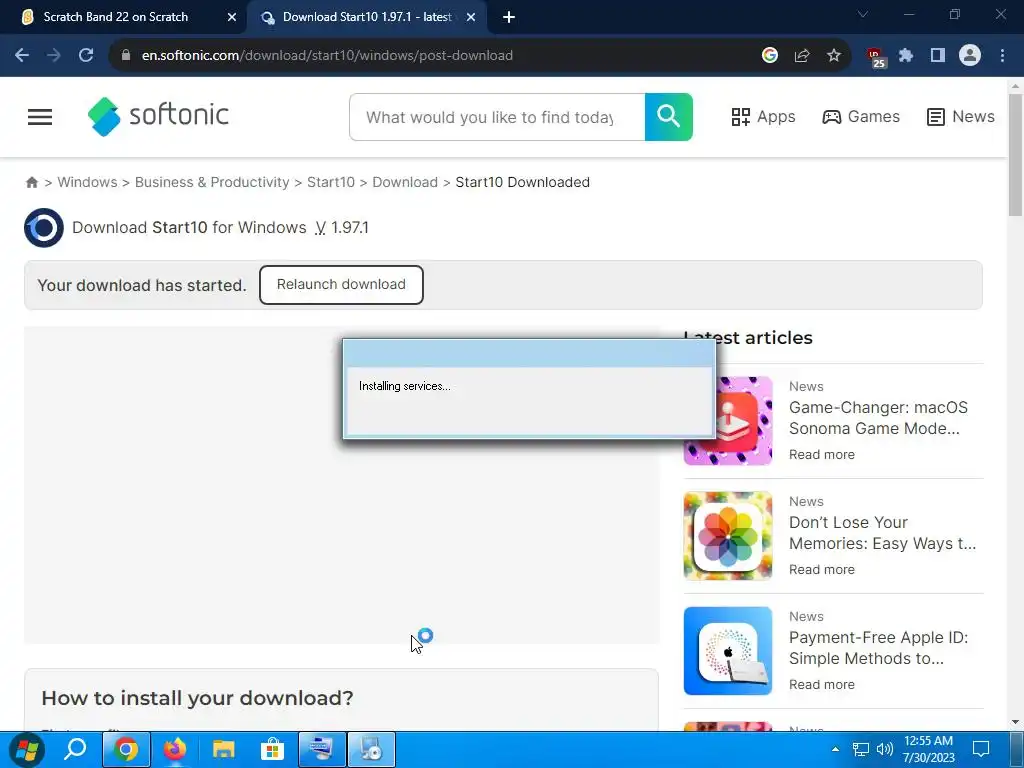Open Chrome from the taskbar
This screenshot has height=768, width=1024.
point(126,750)
